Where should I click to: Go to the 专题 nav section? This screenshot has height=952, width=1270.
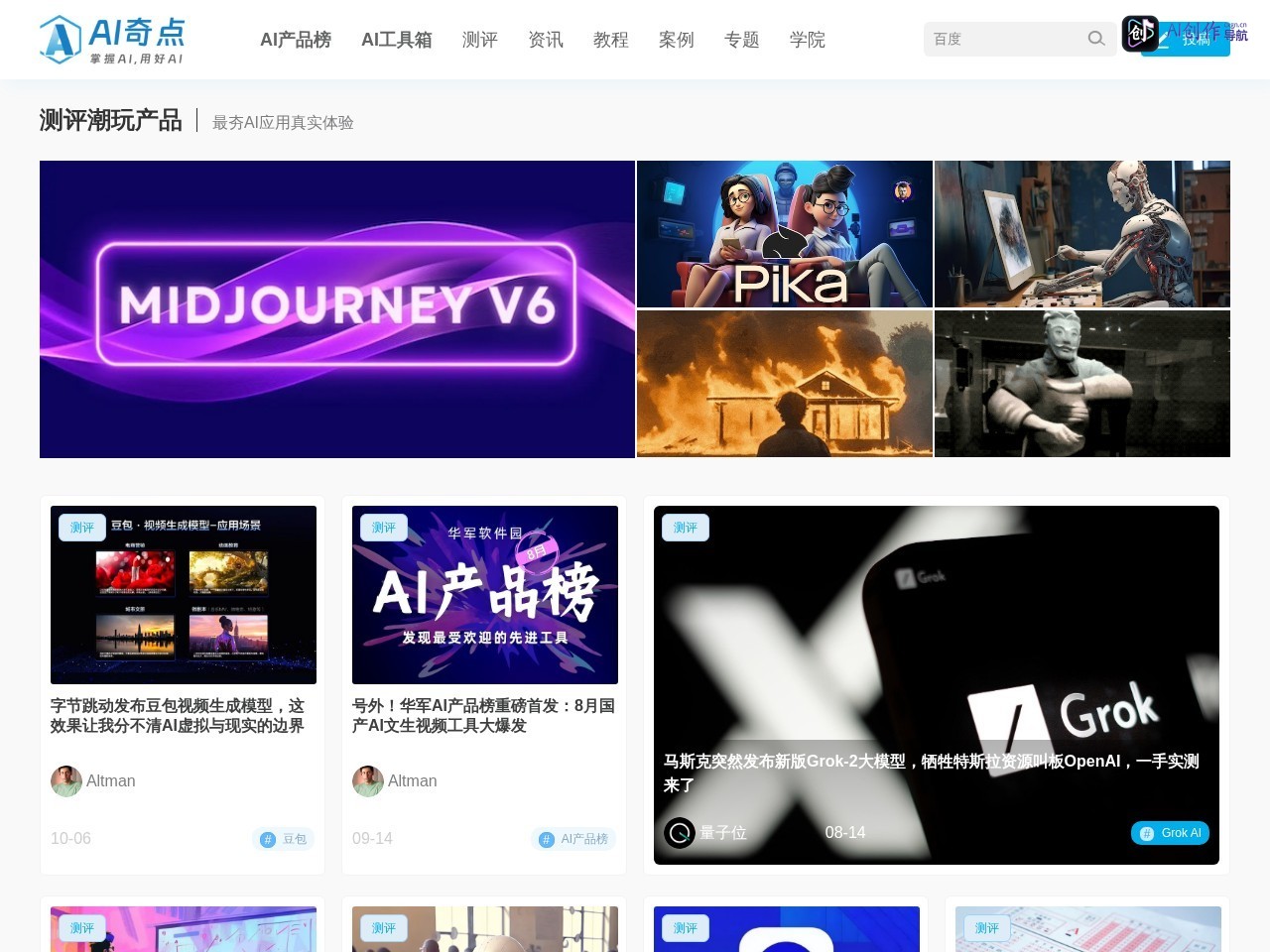(742, 40)
